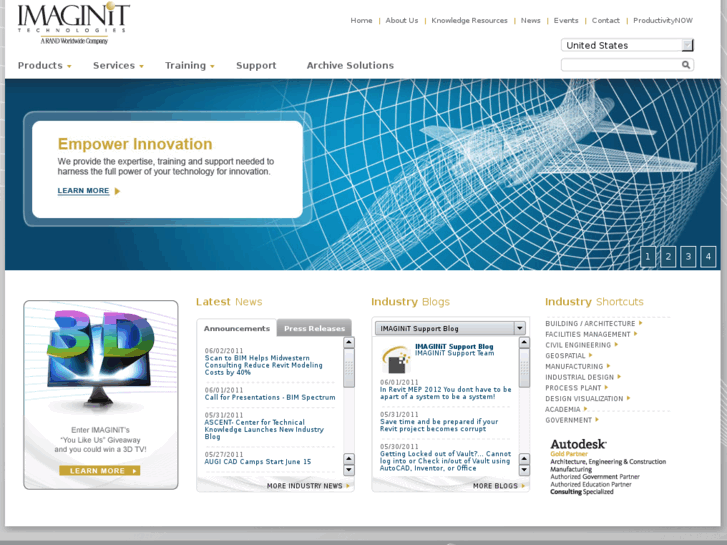
Task: Click down arrow of Latest News scrollbar
Action: coord(349,470)
